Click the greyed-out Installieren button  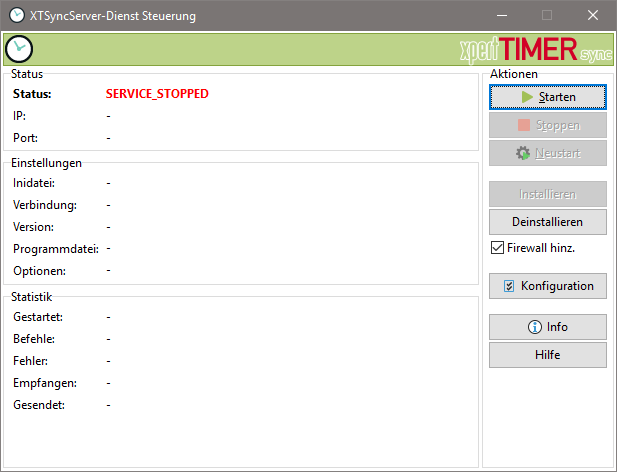point(547,194)
